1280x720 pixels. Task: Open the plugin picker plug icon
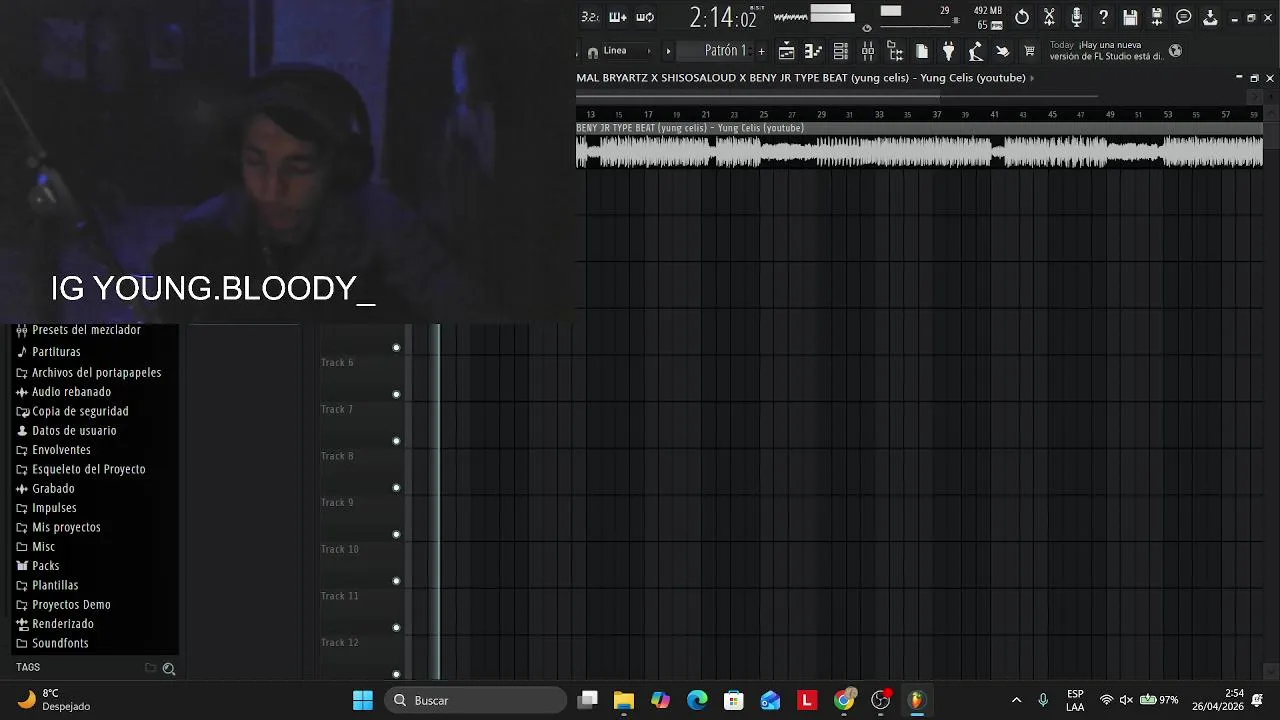pyautogui.click(x=949, y=51)
